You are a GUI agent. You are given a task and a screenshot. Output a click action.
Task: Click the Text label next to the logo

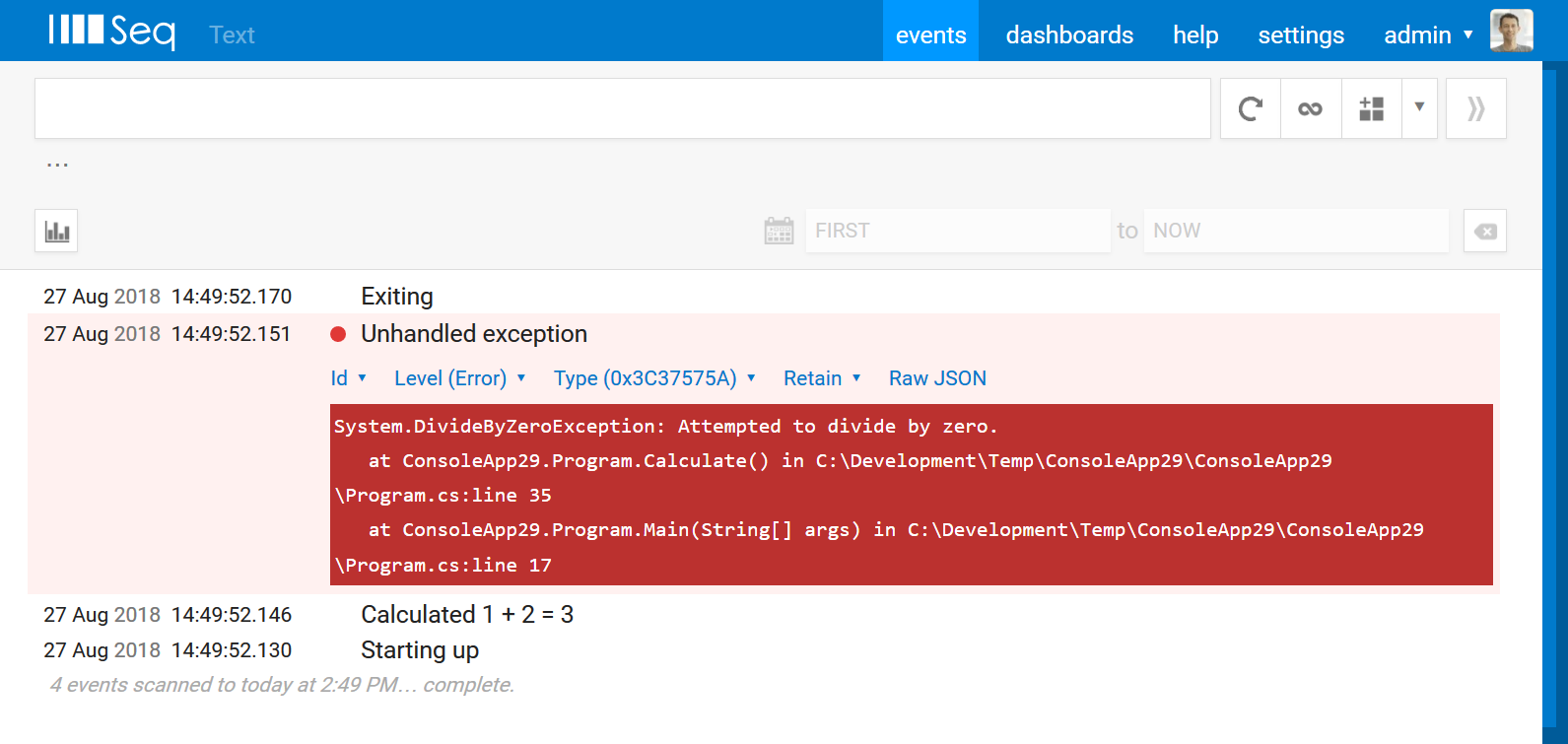[232, 35]
